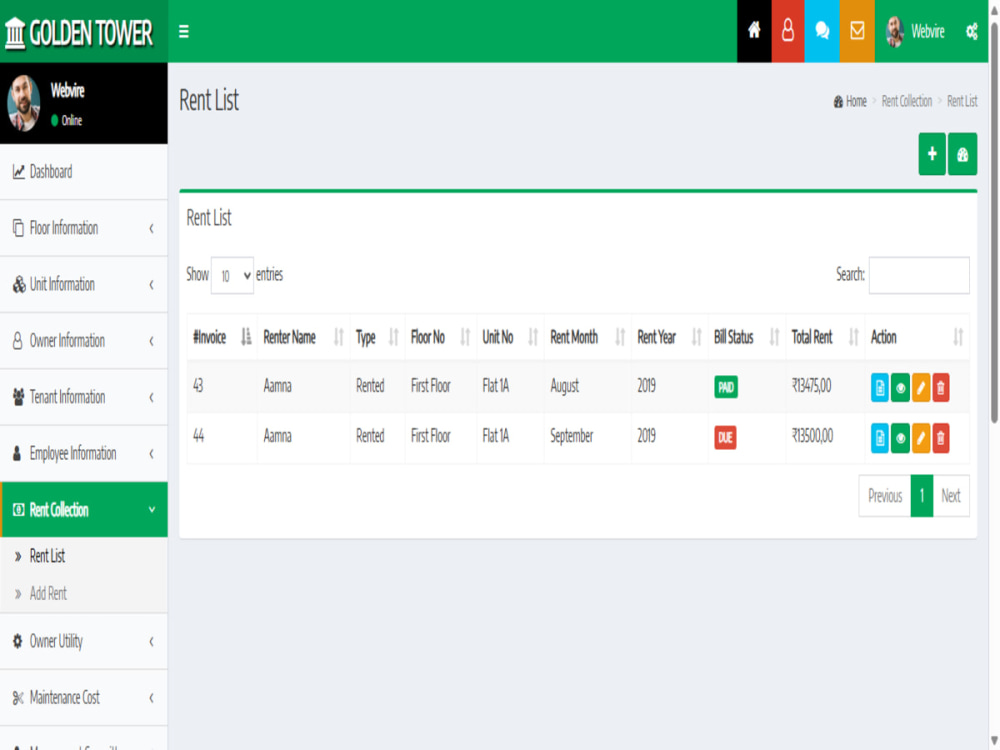Edit pencil icon for invoice 43
Image resolution: width=1000 pixels, height=750 pixels.
tap(921, 388)
